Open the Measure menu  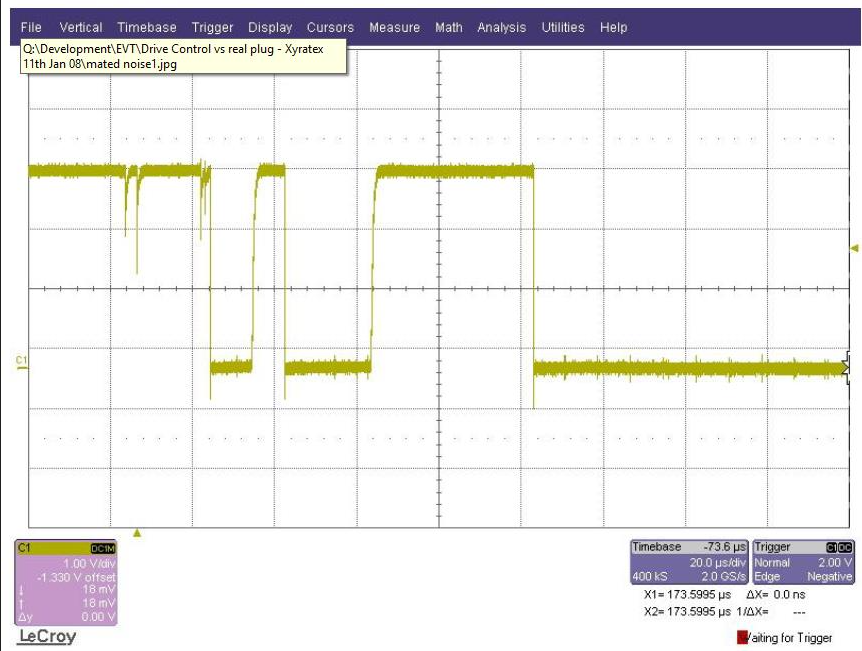[395, 27]
